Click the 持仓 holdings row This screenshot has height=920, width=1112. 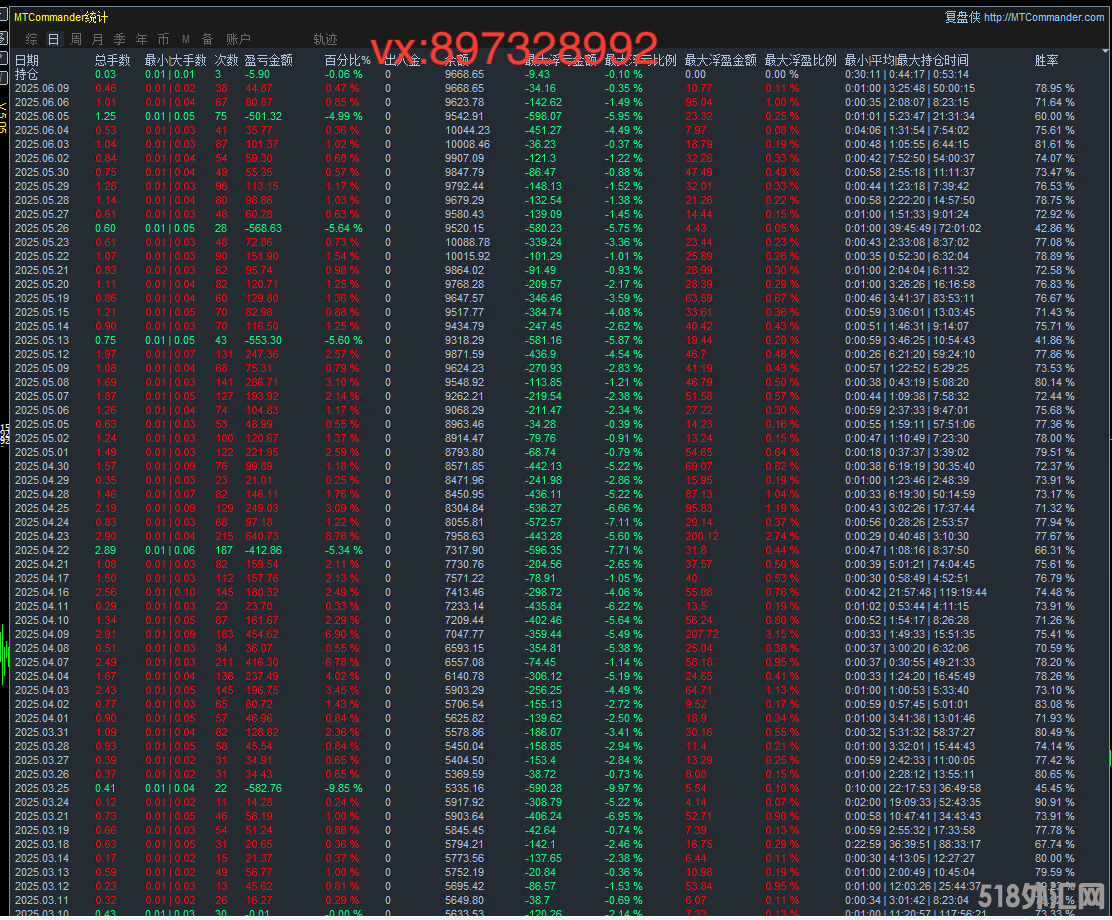27,74
